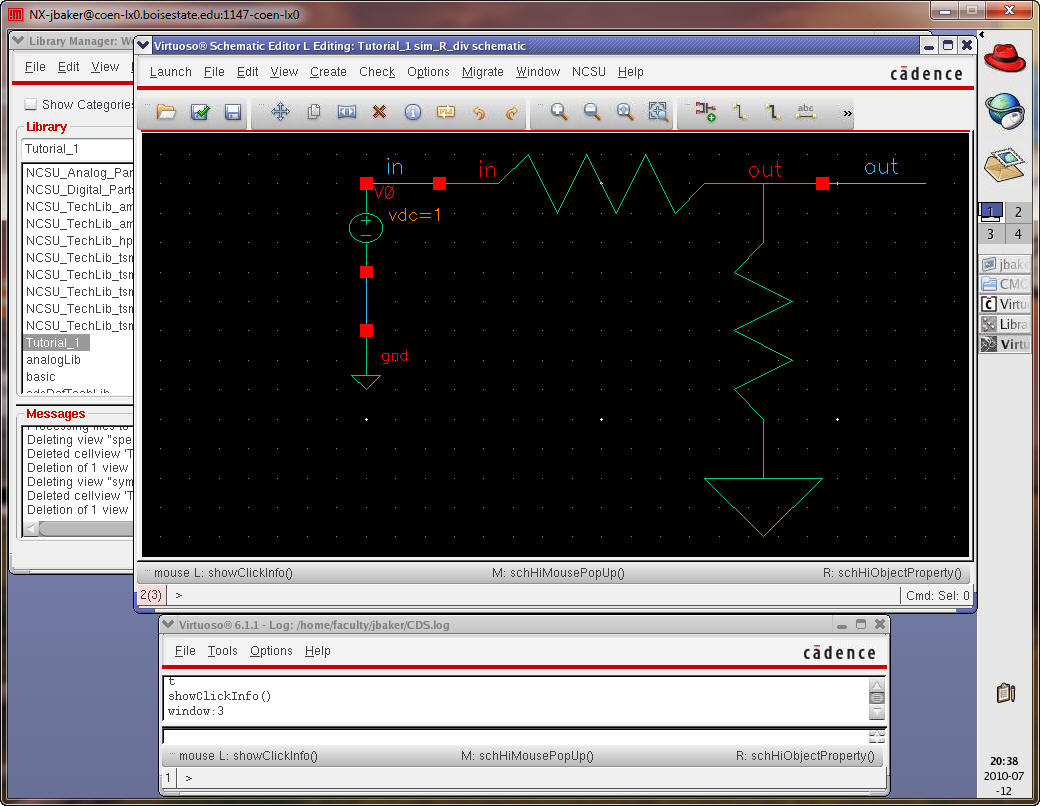
Task: Select the Move tool icon
Action: click(280, 112)
